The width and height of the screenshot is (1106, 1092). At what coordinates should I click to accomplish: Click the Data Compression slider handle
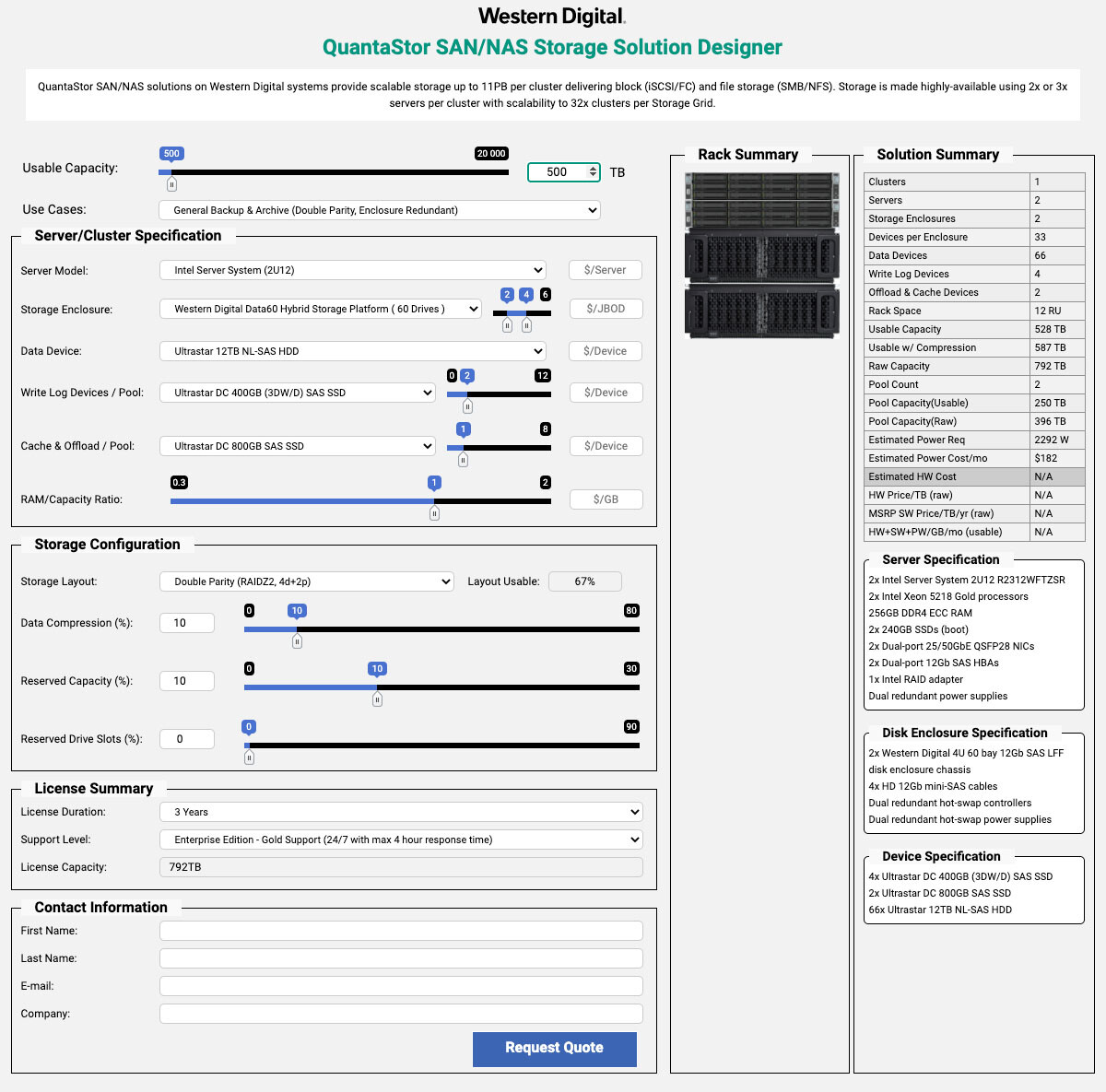(297, 641)
